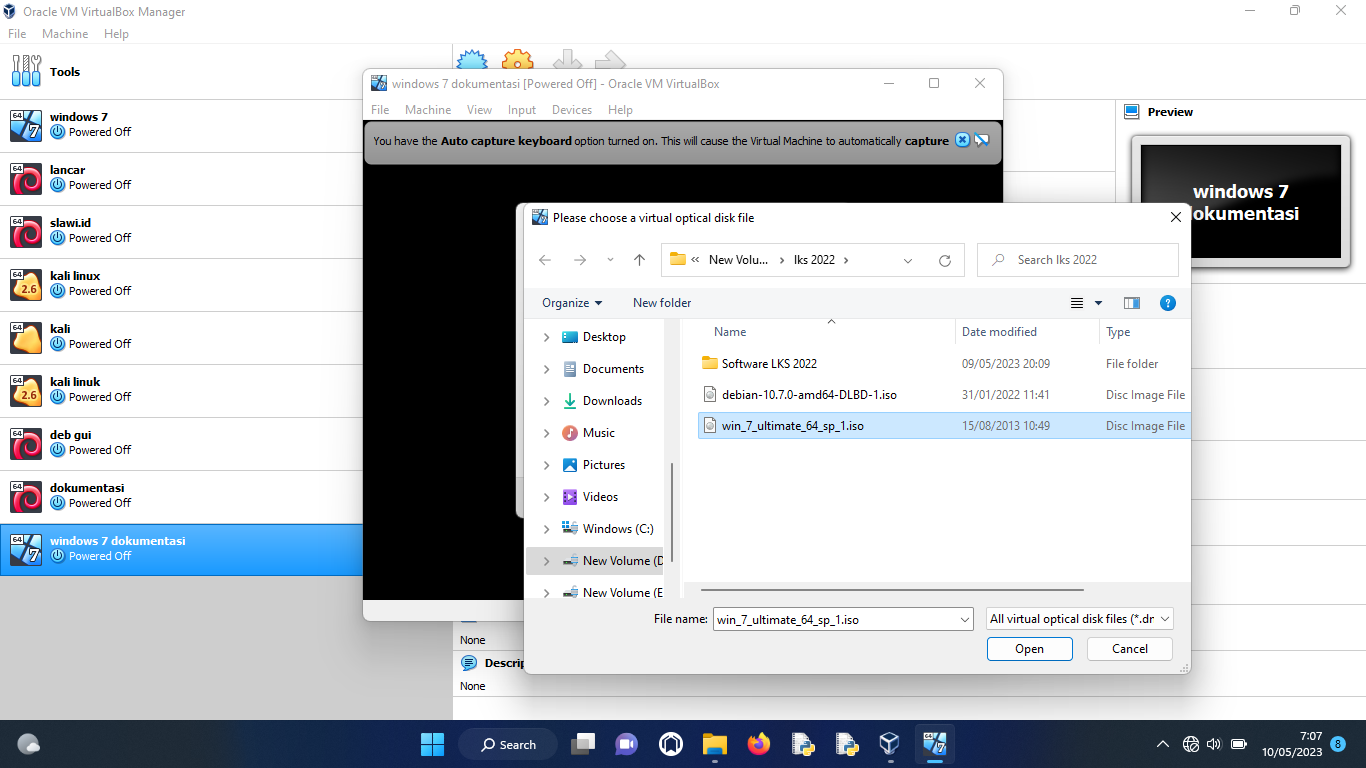Click the horizontal scrollbar in file list

[x=892, y=591]
